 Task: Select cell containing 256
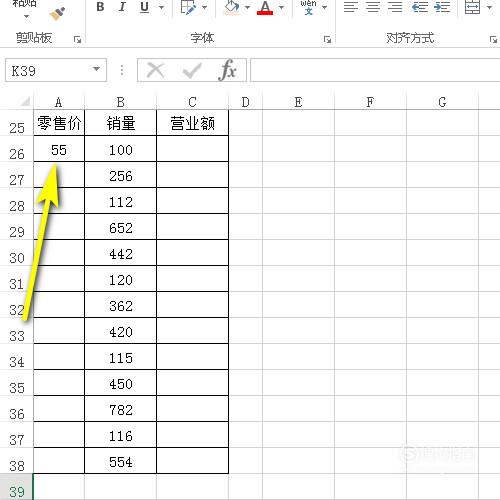(120, 175)
